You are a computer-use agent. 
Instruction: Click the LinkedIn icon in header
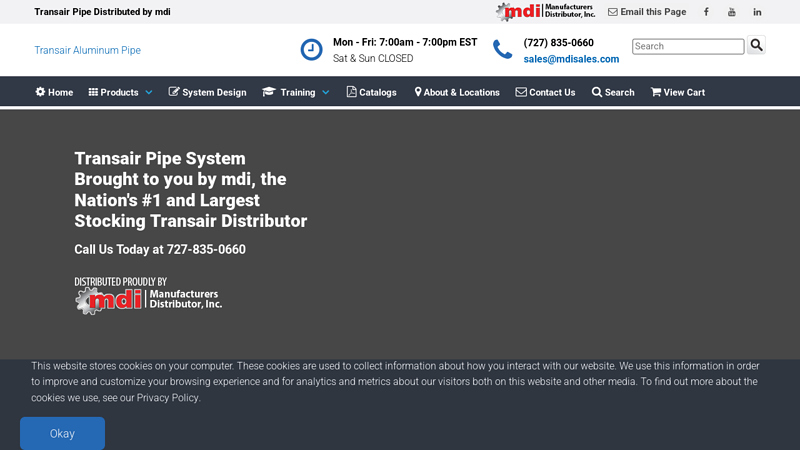[x=757, y=12]
